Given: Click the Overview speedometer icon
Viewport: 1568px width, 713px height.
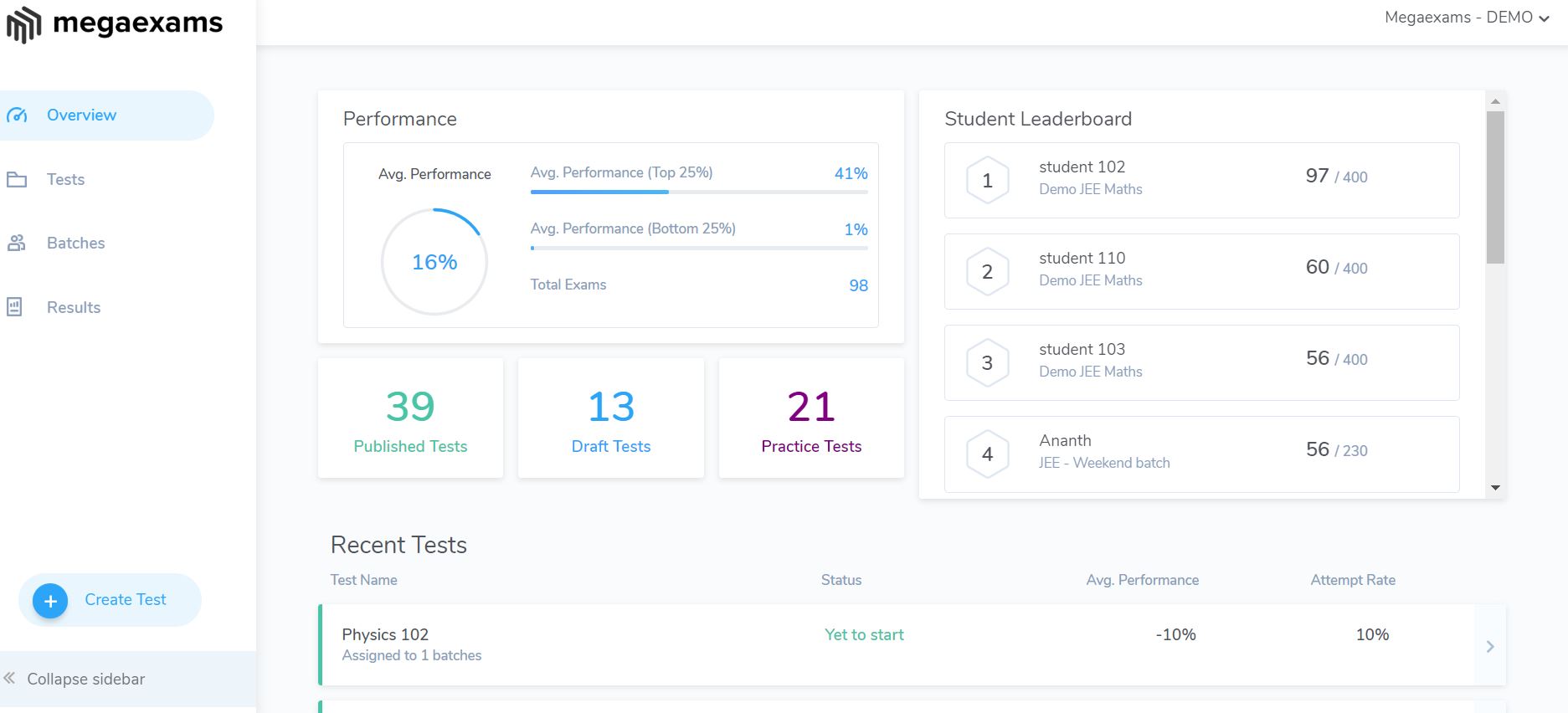Looking at the screenshot, I should point(17,115).
